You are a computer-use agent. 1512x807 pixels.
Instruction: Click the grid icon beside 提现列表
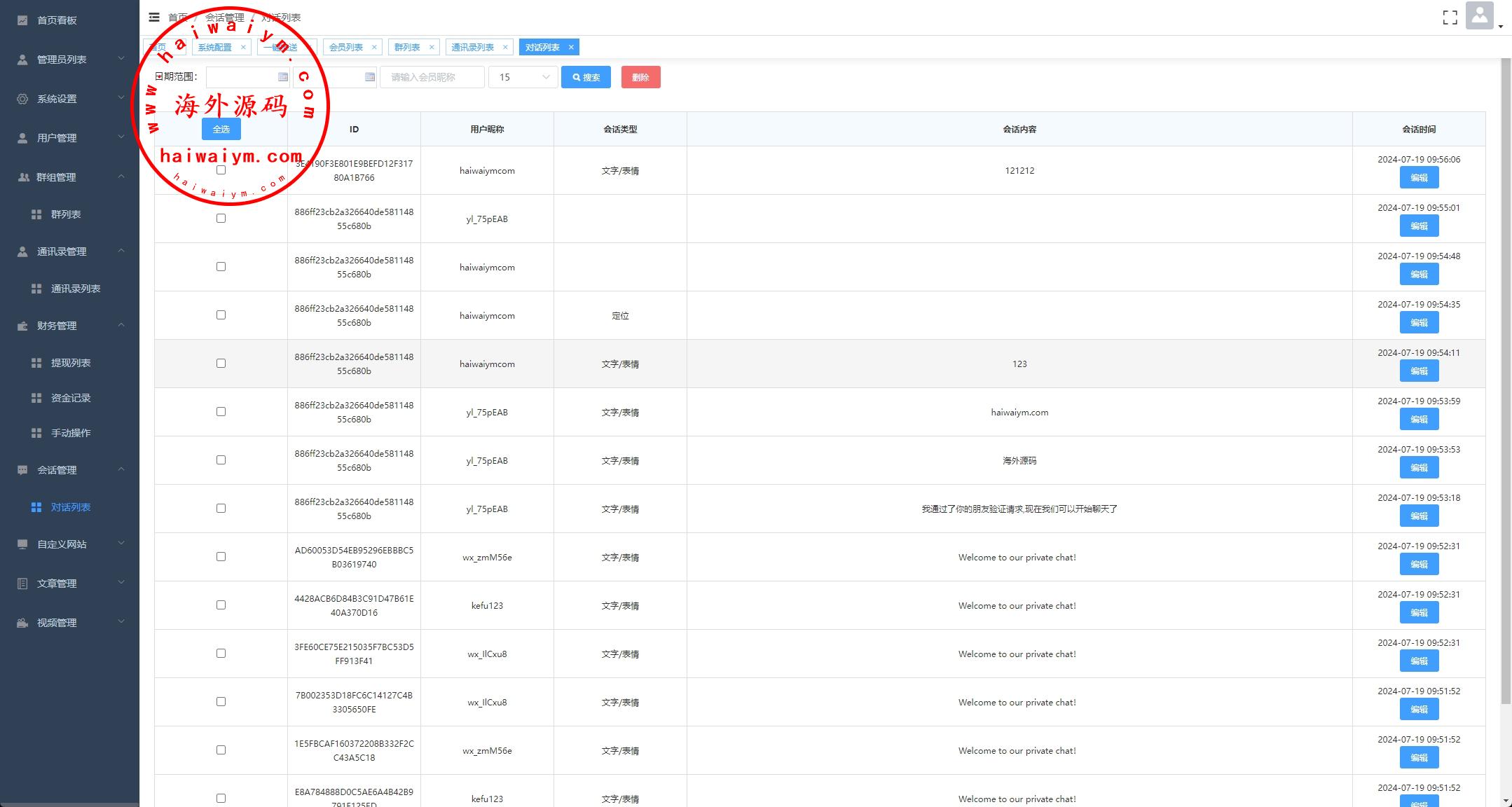36,363
